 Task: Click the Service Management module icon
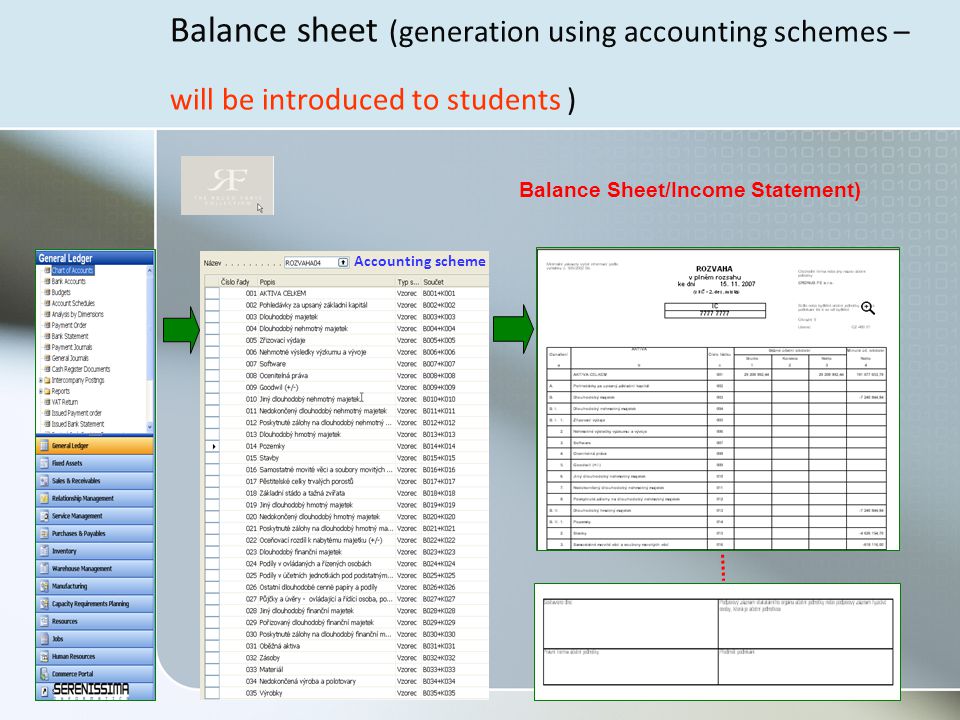pos(44,516)
